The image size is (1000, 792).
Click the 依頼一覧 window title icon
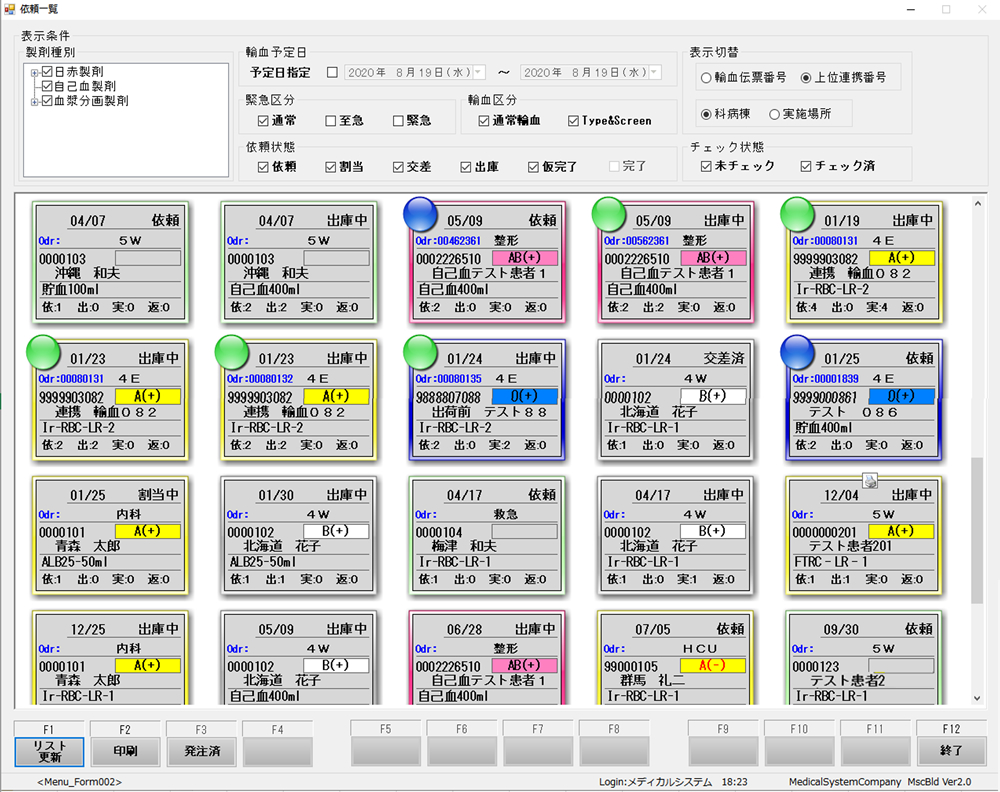point(9,9)
